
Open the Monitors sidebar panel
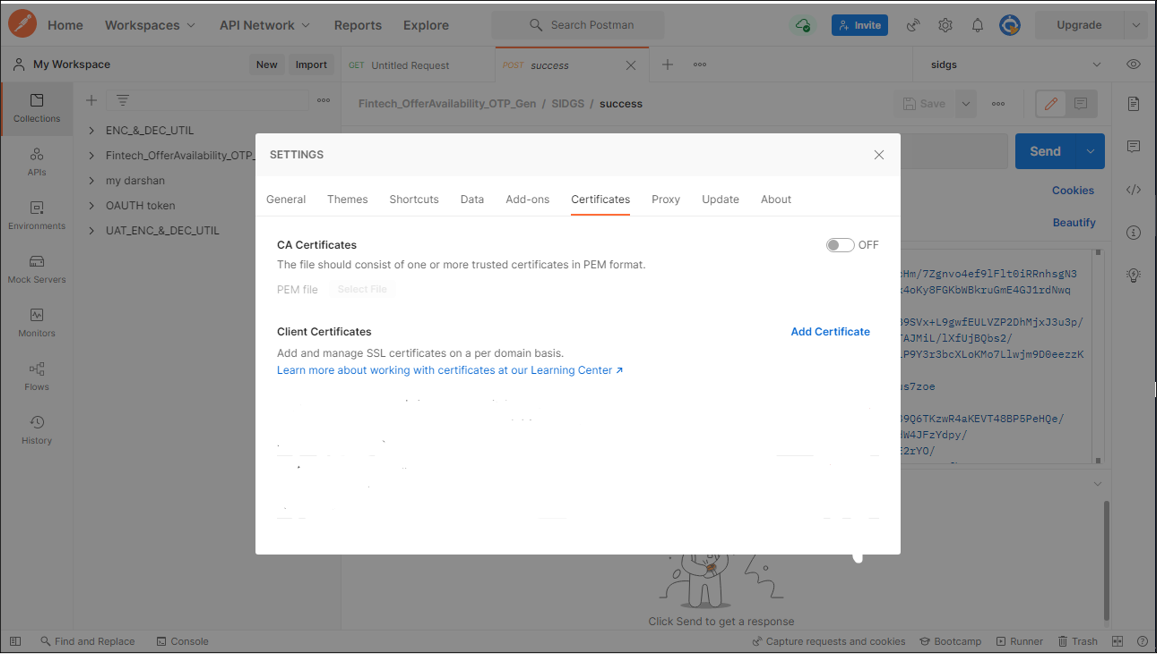coord(37,322)
